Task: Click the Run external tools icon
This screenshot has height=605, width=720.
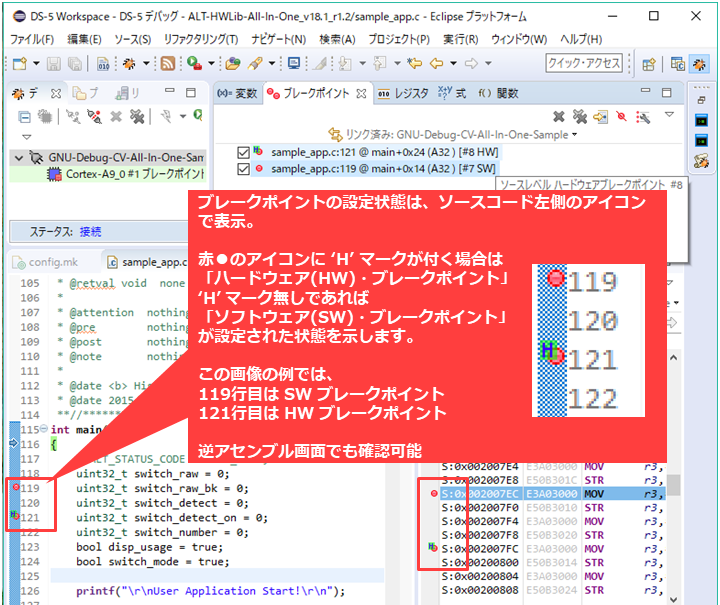Action: [x=195, y=63]
